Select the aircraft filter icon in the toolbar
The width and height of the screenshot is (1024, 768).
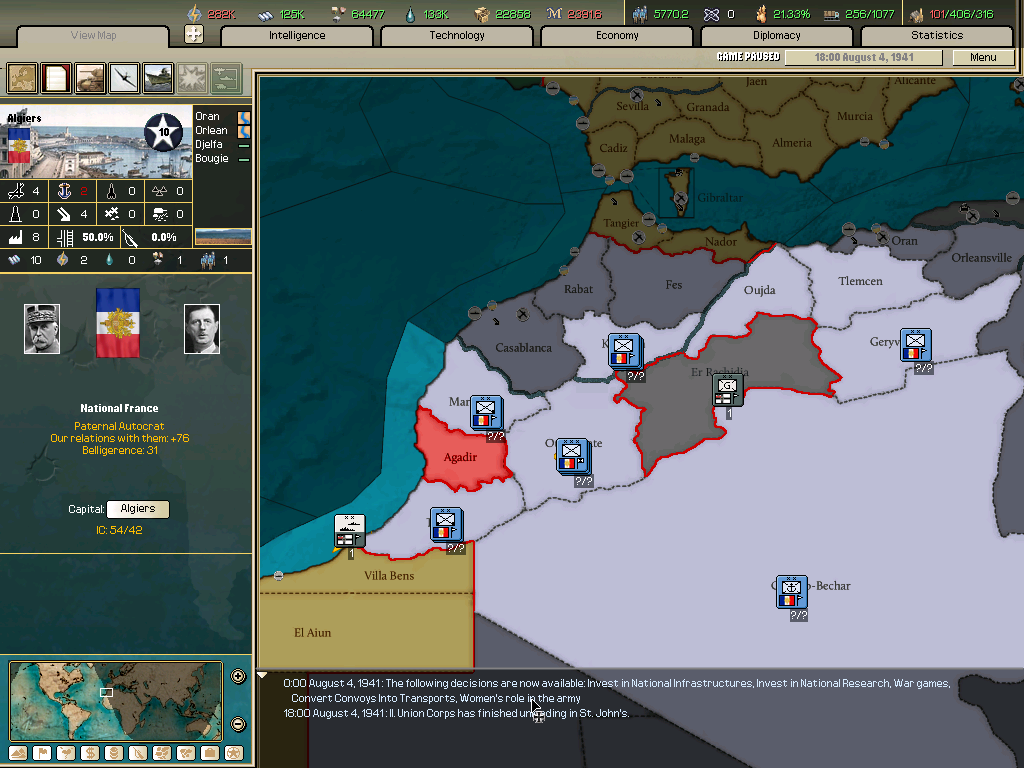click(123, 78)
